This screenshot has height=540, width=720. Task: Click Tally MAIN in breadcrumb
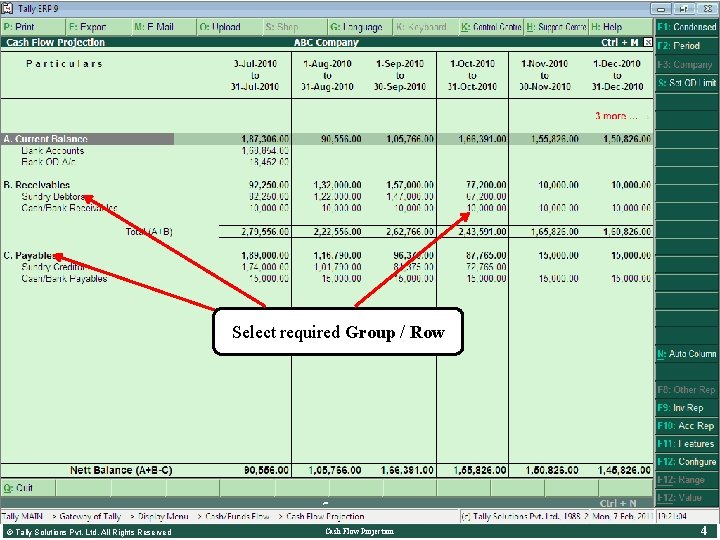[x=22, y=517]
